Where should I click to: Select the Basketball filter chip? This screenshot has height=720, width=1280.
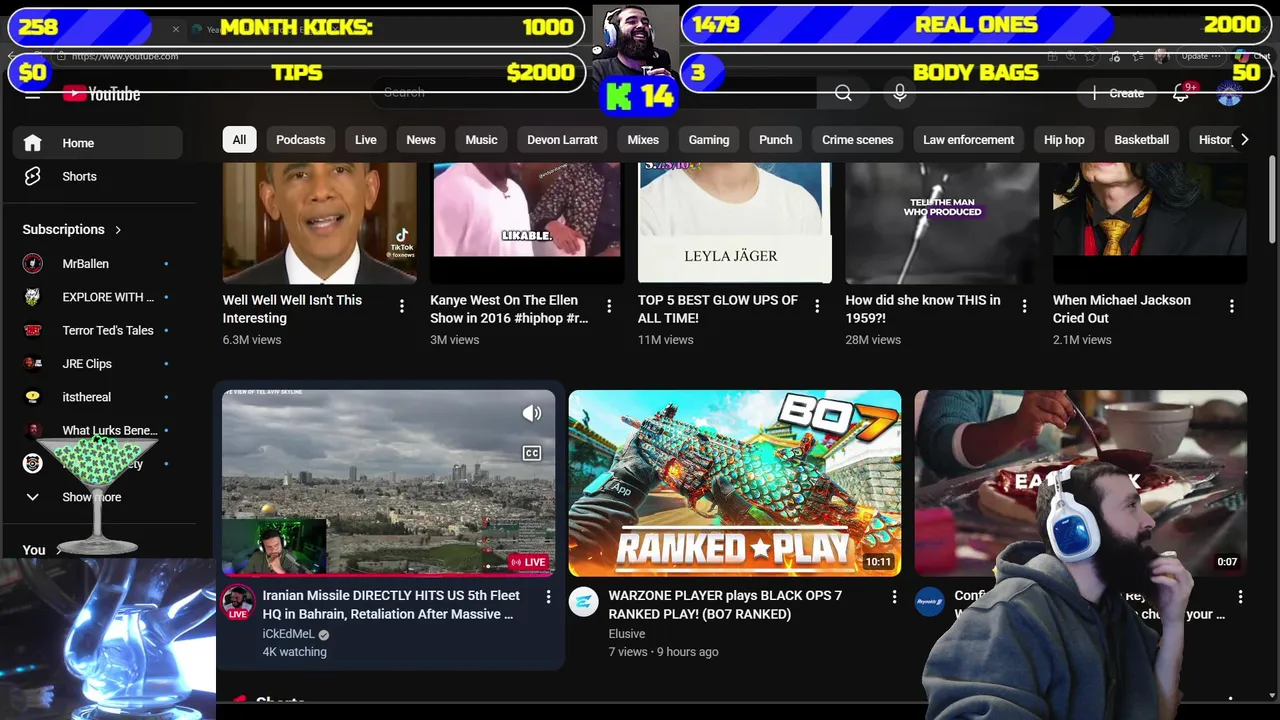[1141, 140]
